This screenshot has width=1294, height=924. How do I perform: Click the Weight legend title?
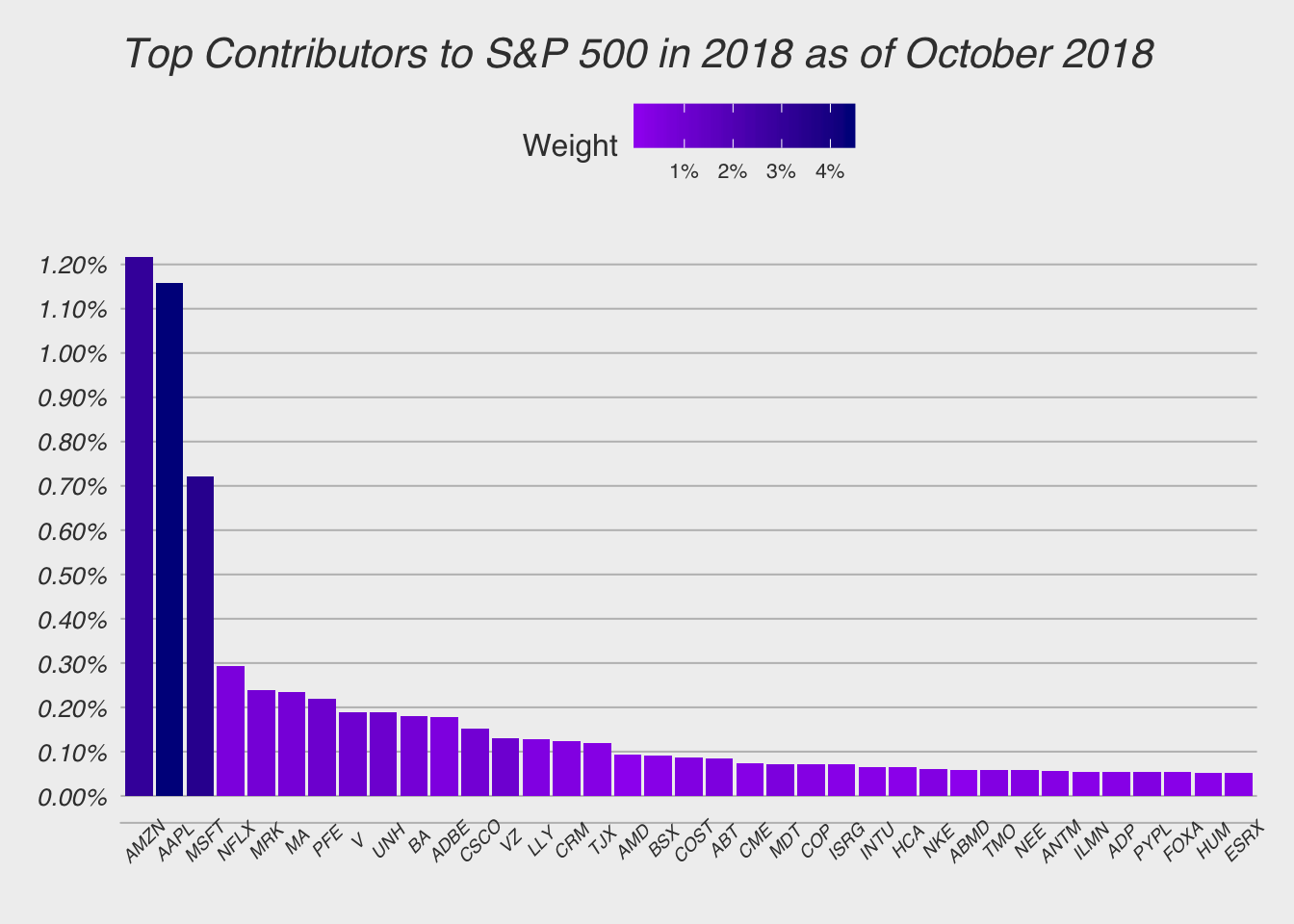point(570,146)
